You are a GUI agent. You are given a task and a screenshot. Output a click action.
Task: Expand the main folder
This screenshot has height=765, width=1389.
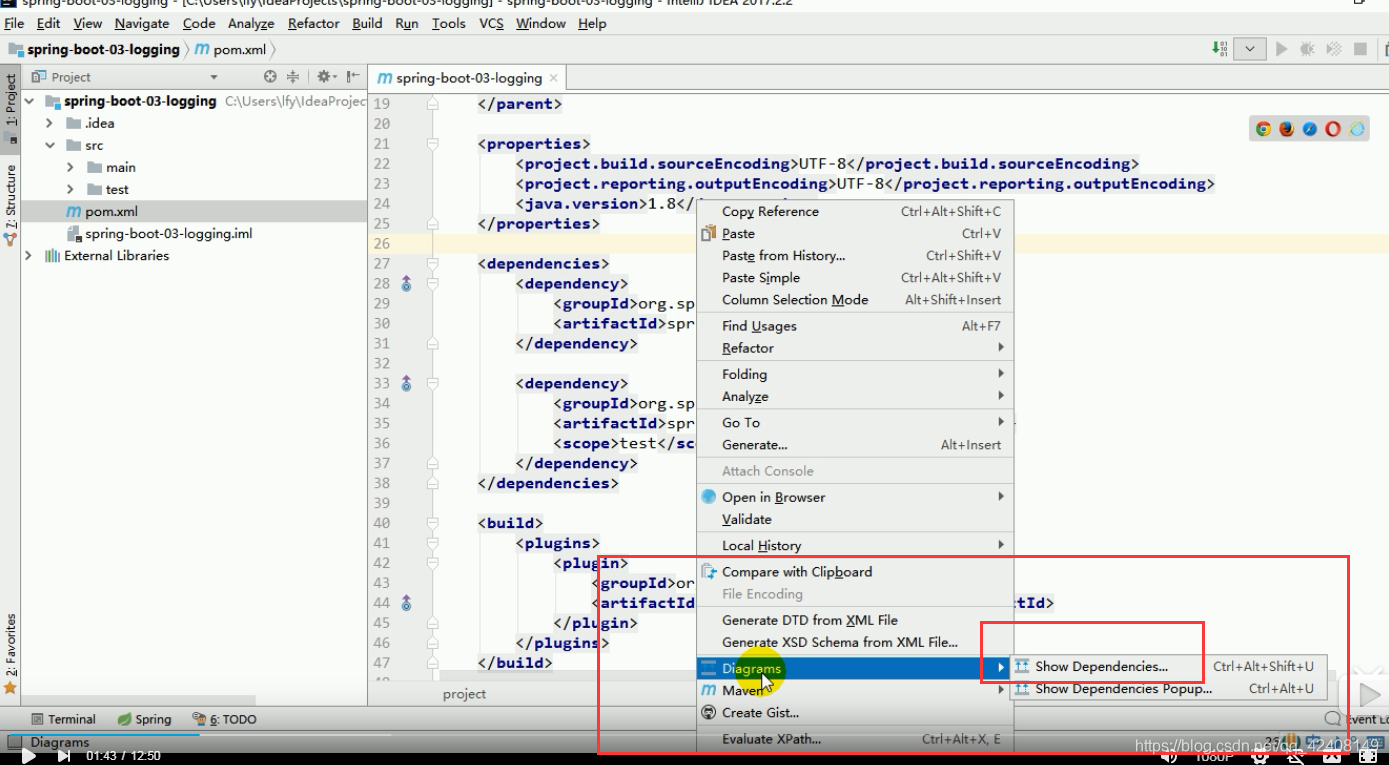coord(70,167)
